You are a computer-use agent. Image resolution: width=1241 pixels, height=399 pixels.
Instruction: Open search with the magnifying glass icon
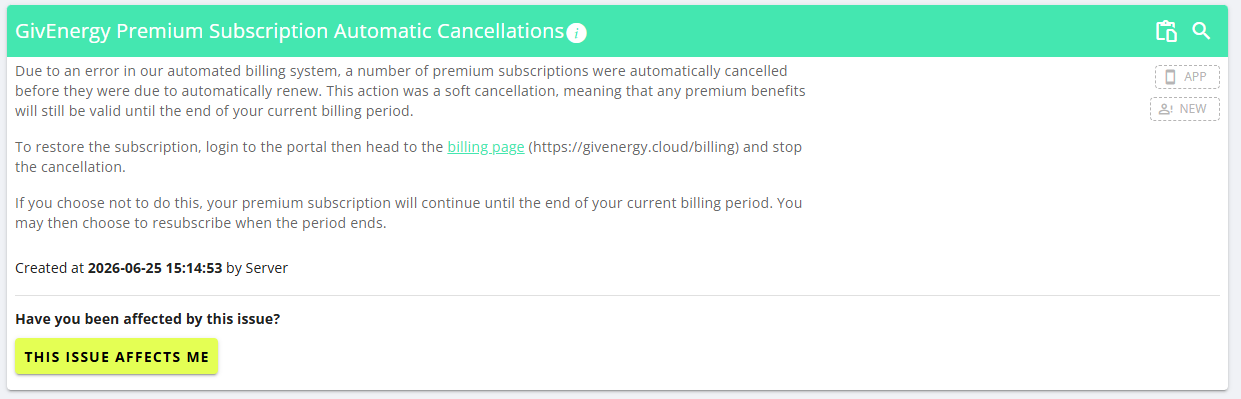pyautogui.click(x=1202, y=31)
